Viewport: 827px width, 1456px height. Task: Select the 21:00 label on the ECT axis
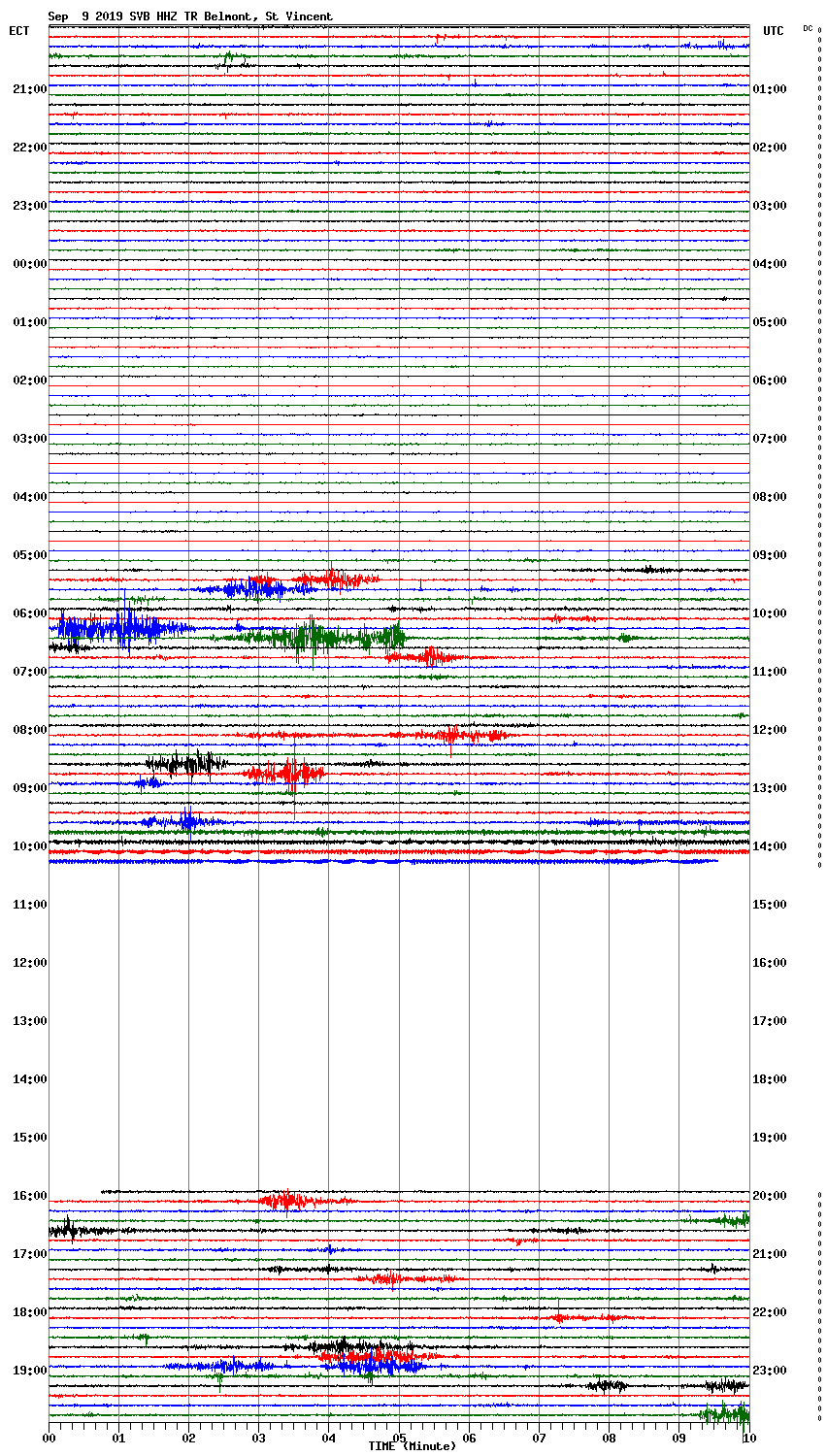[29, 89]
